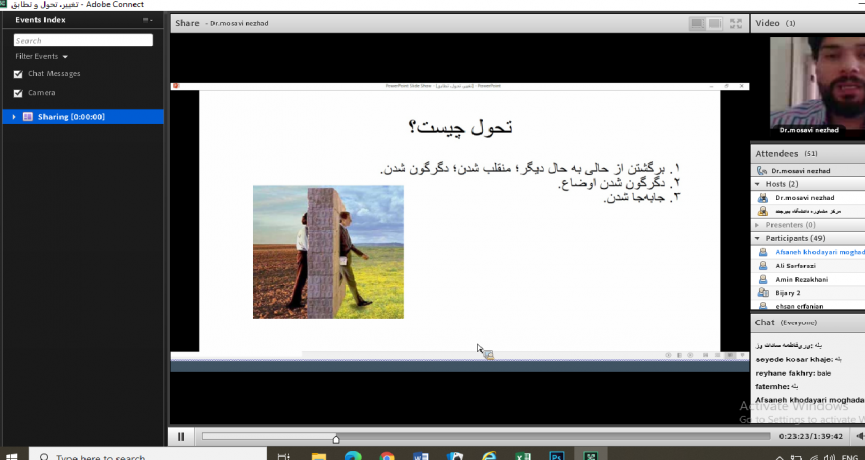Toggle full screen for the Share pod
The width and height of the screenshot is (865, 460).
[x=736, y=24]
